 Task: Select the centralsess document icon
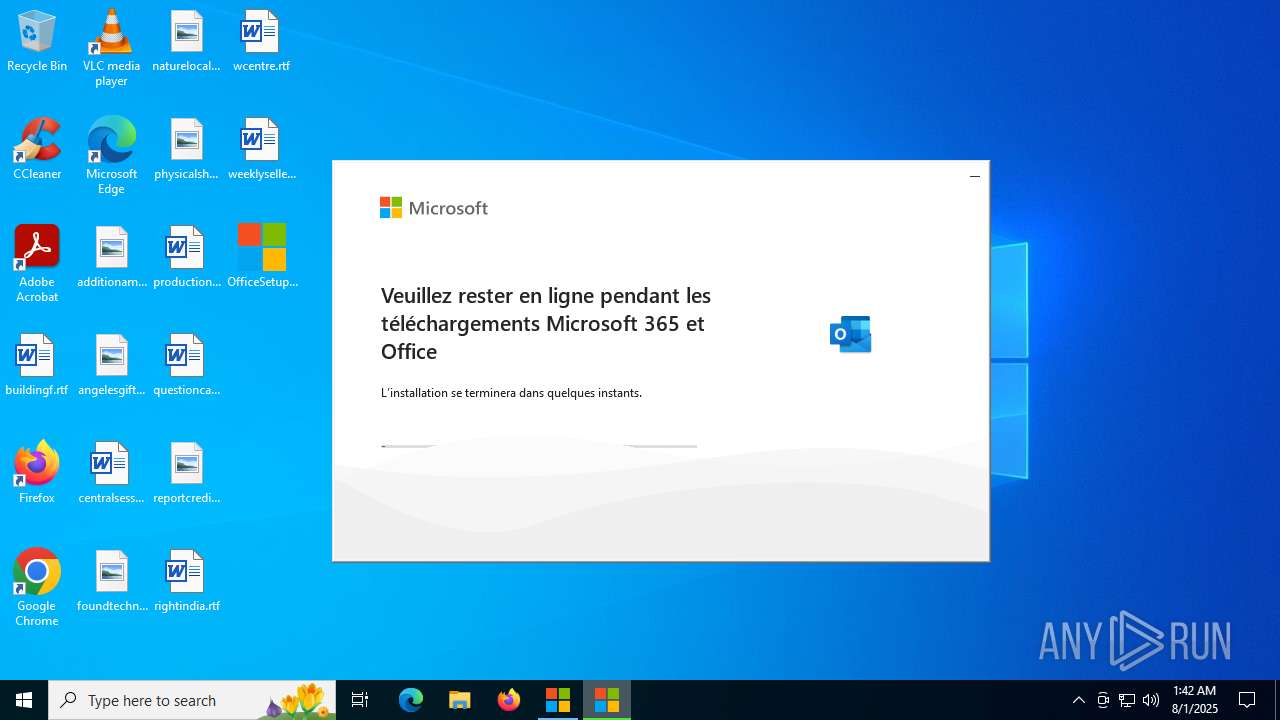[111, 474]
